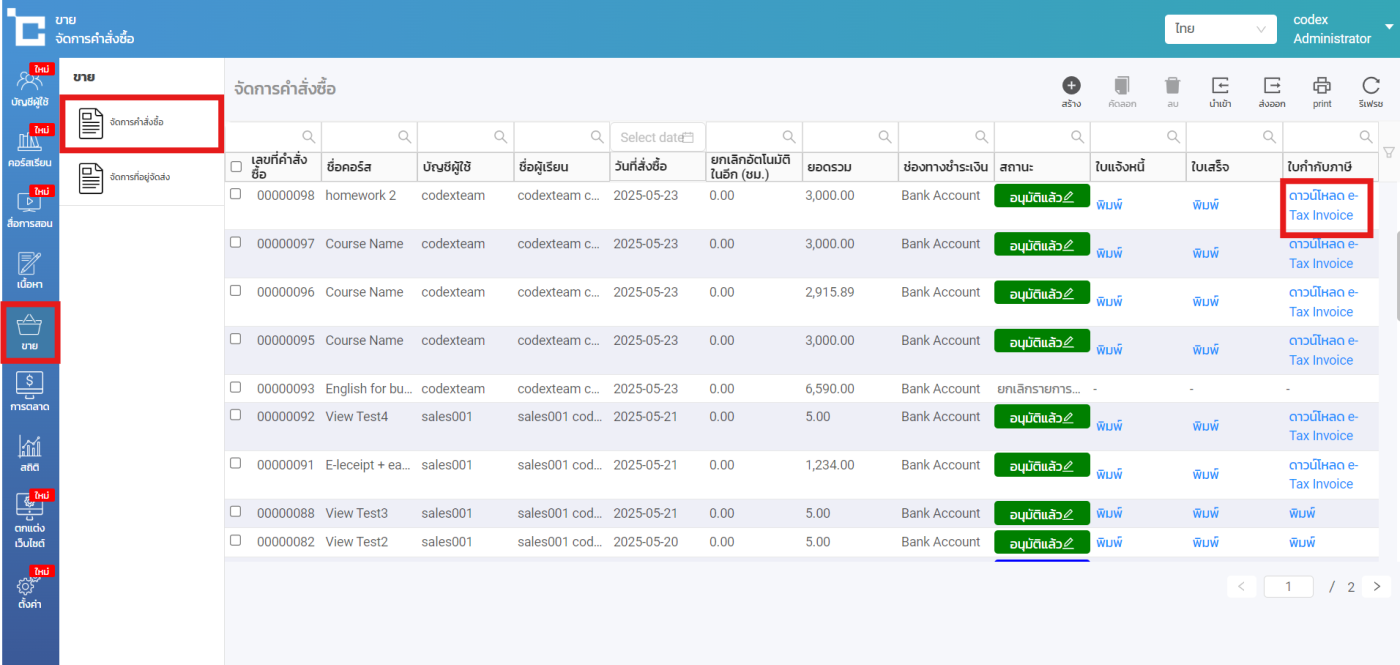
Task: Go to next page using pagination arrow
Action: (x=1377, y=587)
